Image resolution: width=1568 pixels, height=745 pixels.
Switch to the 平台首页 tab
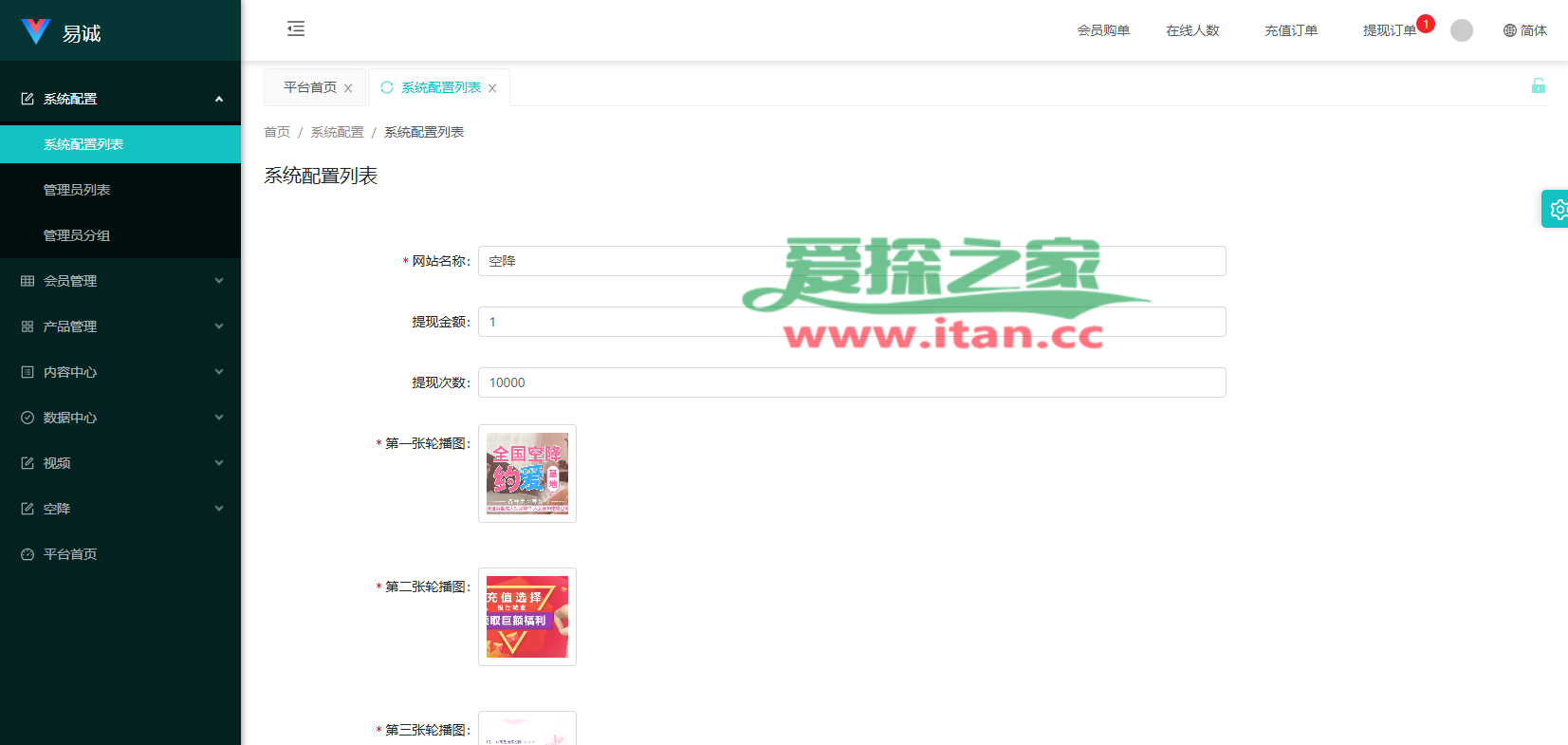309,87
